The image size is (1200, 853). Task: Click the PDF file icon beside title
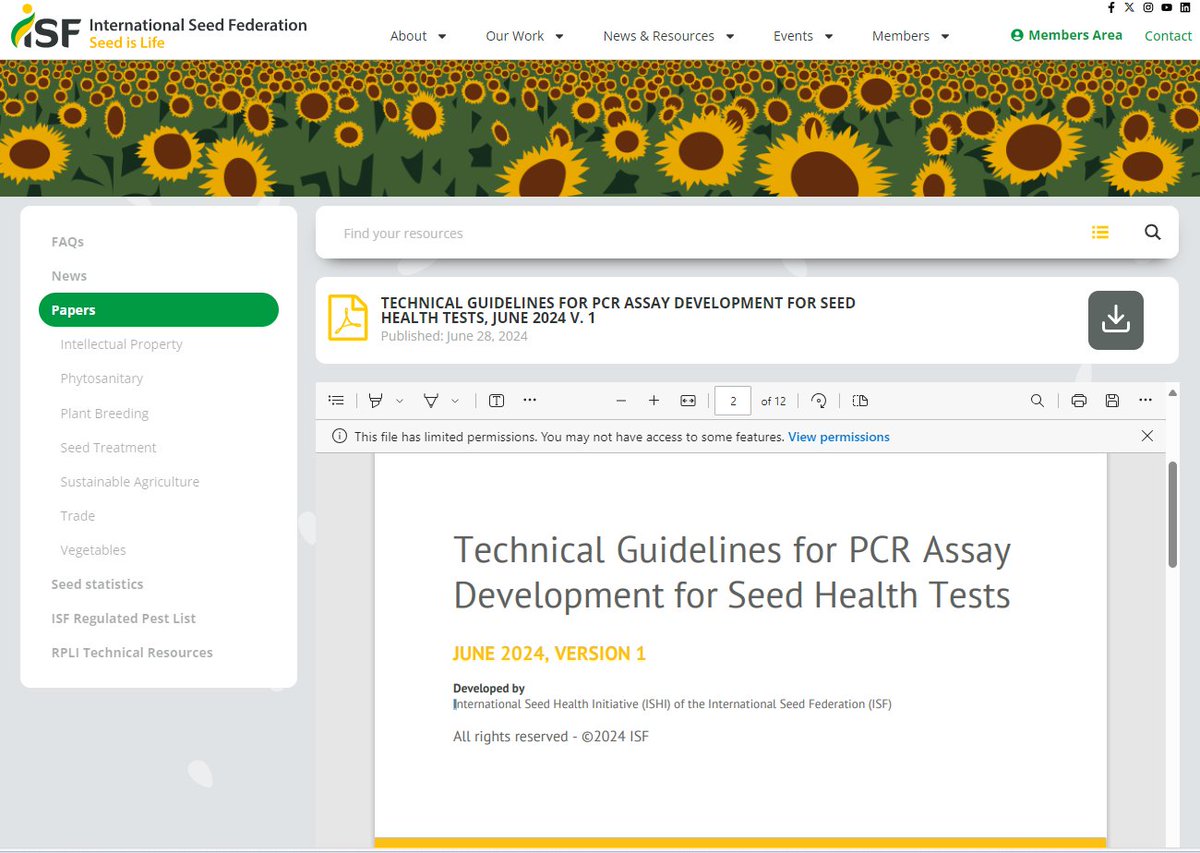(x=348, y=318)
